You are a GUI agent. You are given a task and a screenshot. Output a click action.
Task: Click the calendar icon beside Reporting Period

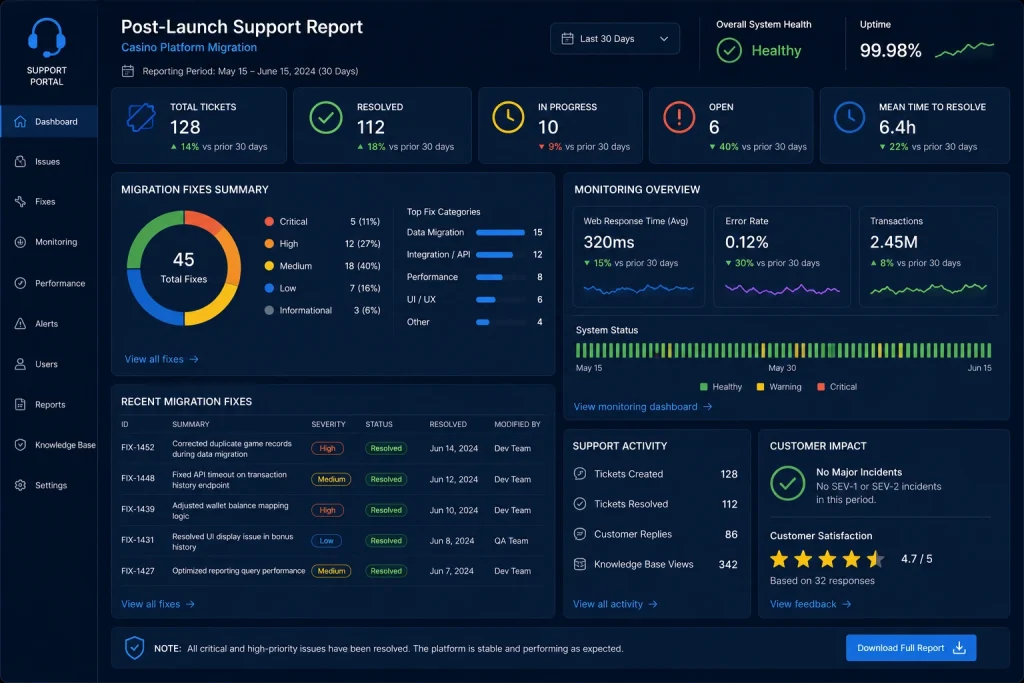[x=128, y=71]
